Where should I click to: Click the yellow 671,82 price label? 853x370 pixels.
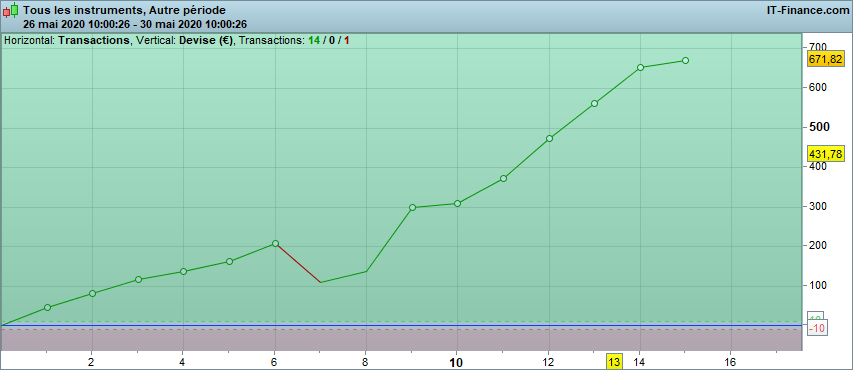pyautogui.click(x=825, y=60)
